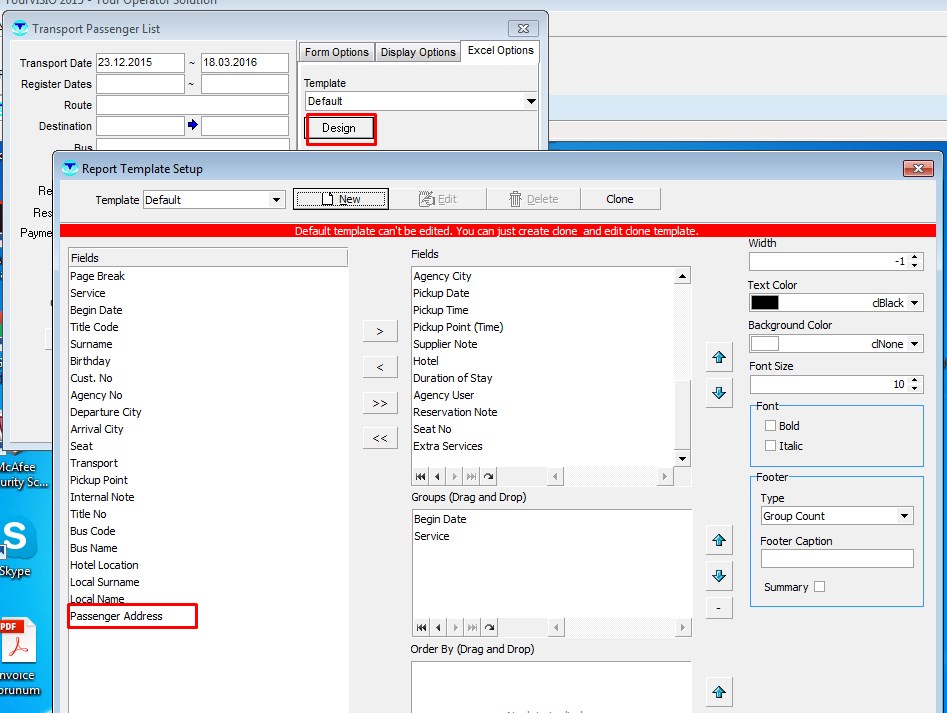Screen dimensions: 947x713
Task: Click the Design button
Action: [x=339, y=128]
